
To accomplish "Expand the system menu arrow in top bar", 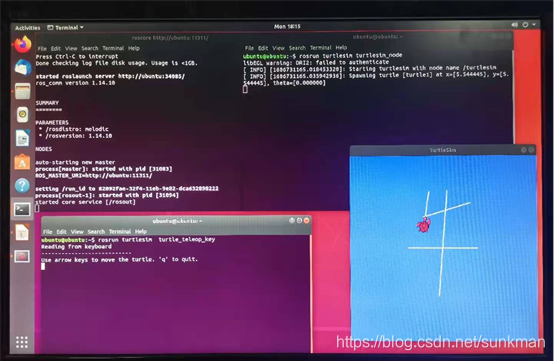I will (x=534, y=24).
